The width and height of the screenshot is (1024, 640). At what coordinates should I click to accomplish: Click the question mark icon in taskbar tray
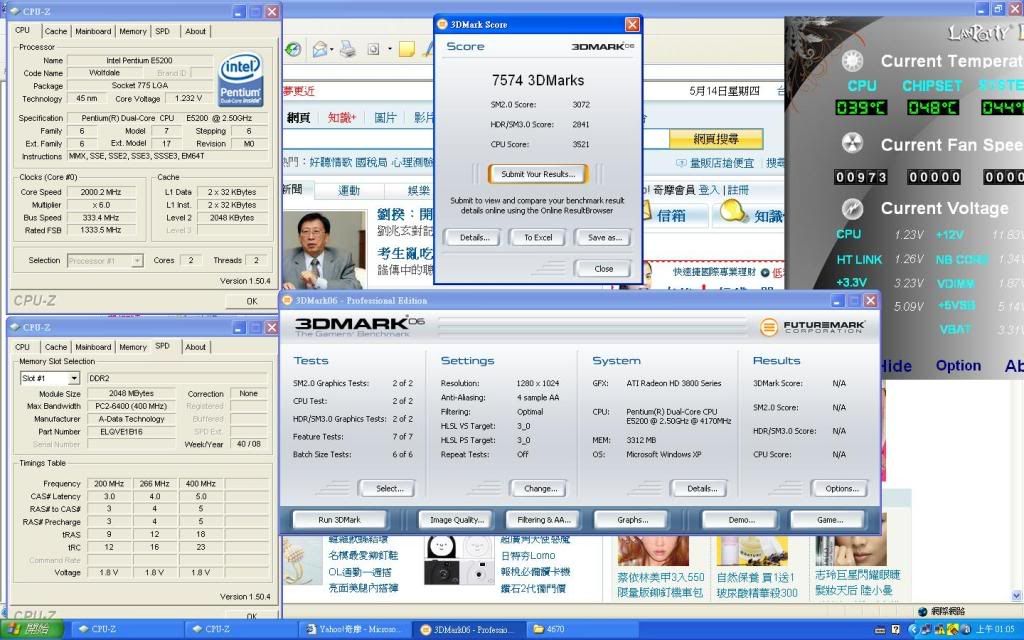point(895,630)
